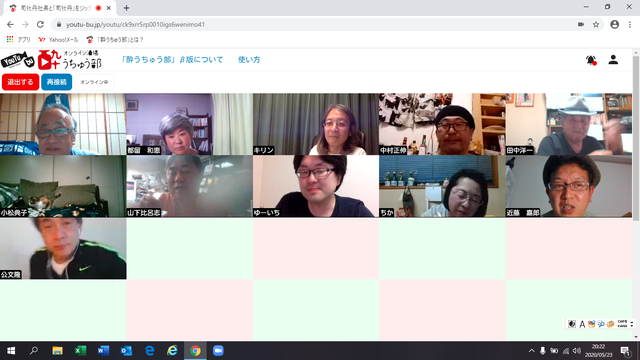640x360 pixels.
Task: Bookmark this page with the star icon
Action: [x=596, y=24]
